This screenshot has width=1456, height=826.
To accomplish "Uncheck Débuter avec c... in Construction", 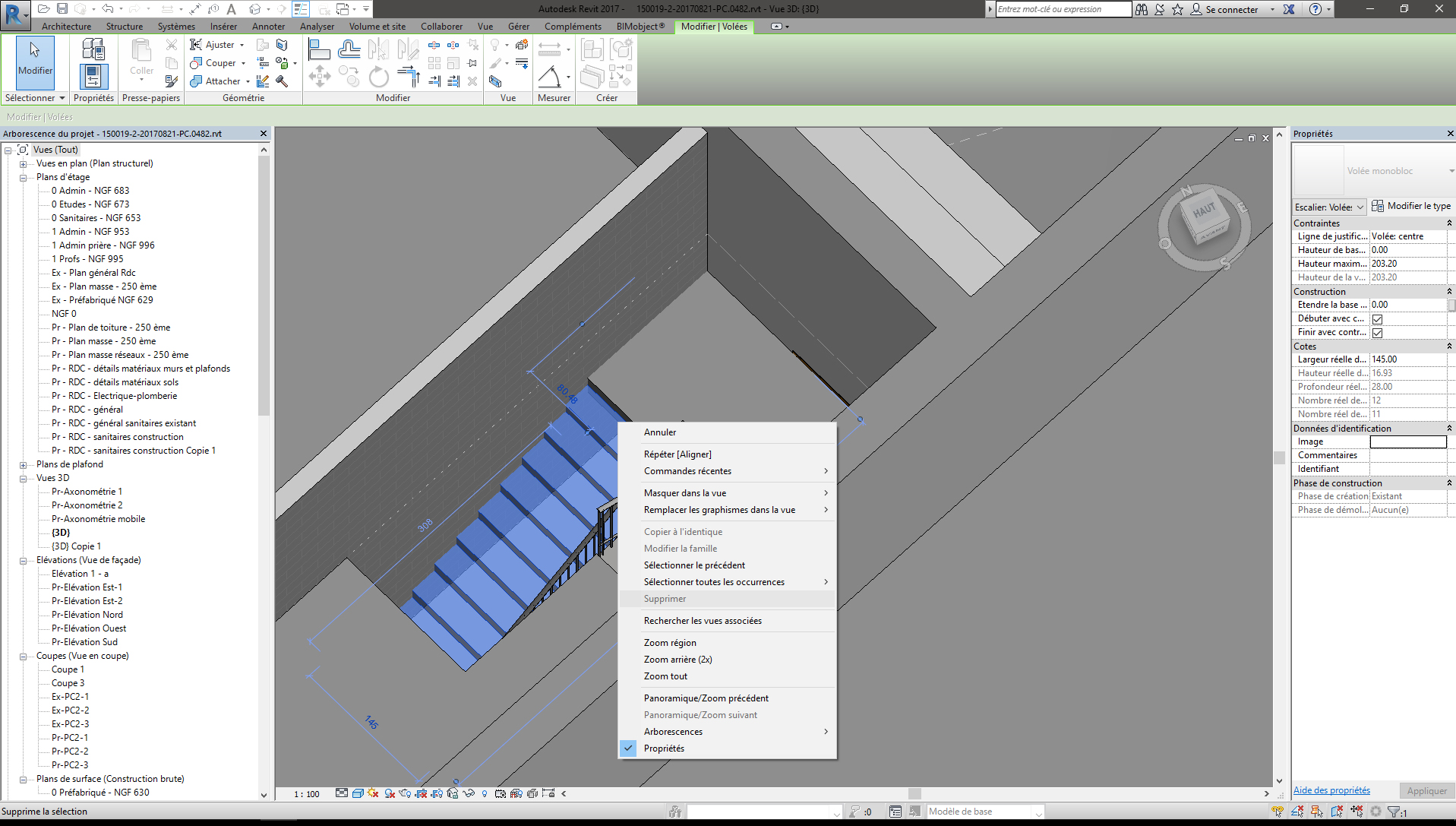I will tap(1377, 318).
